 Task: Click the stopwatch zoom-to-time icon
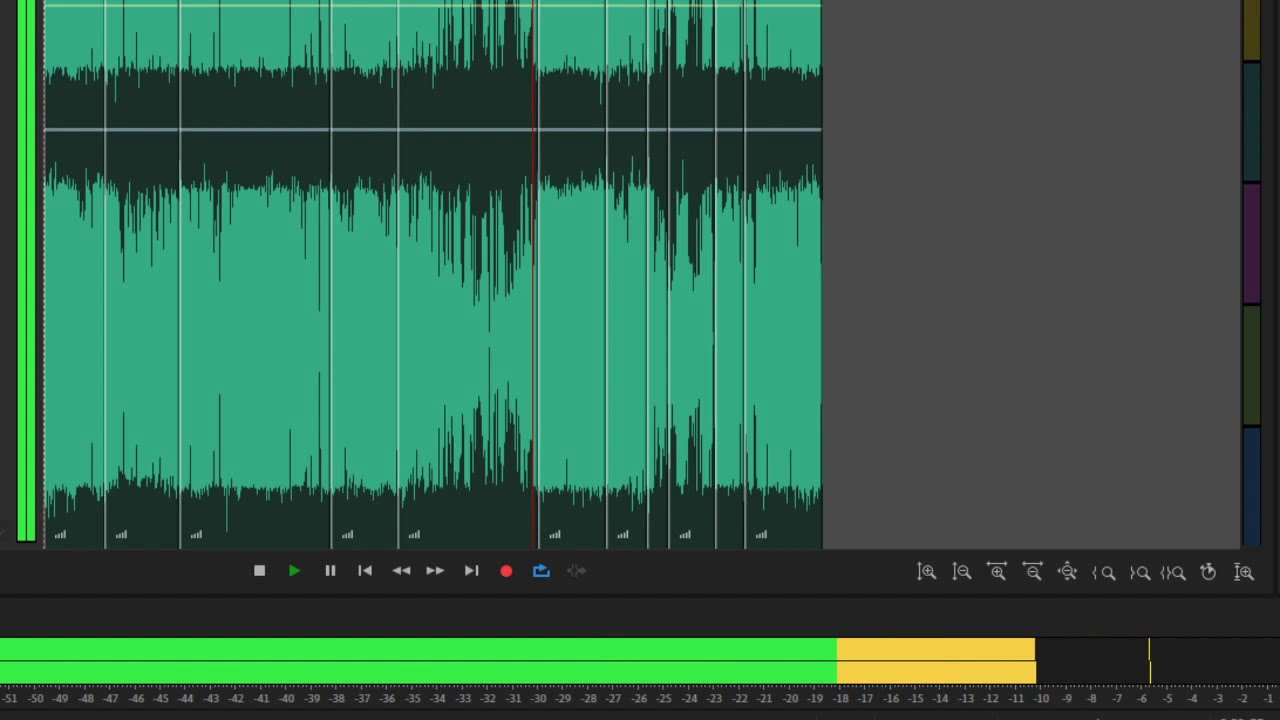coord(1208,572)
